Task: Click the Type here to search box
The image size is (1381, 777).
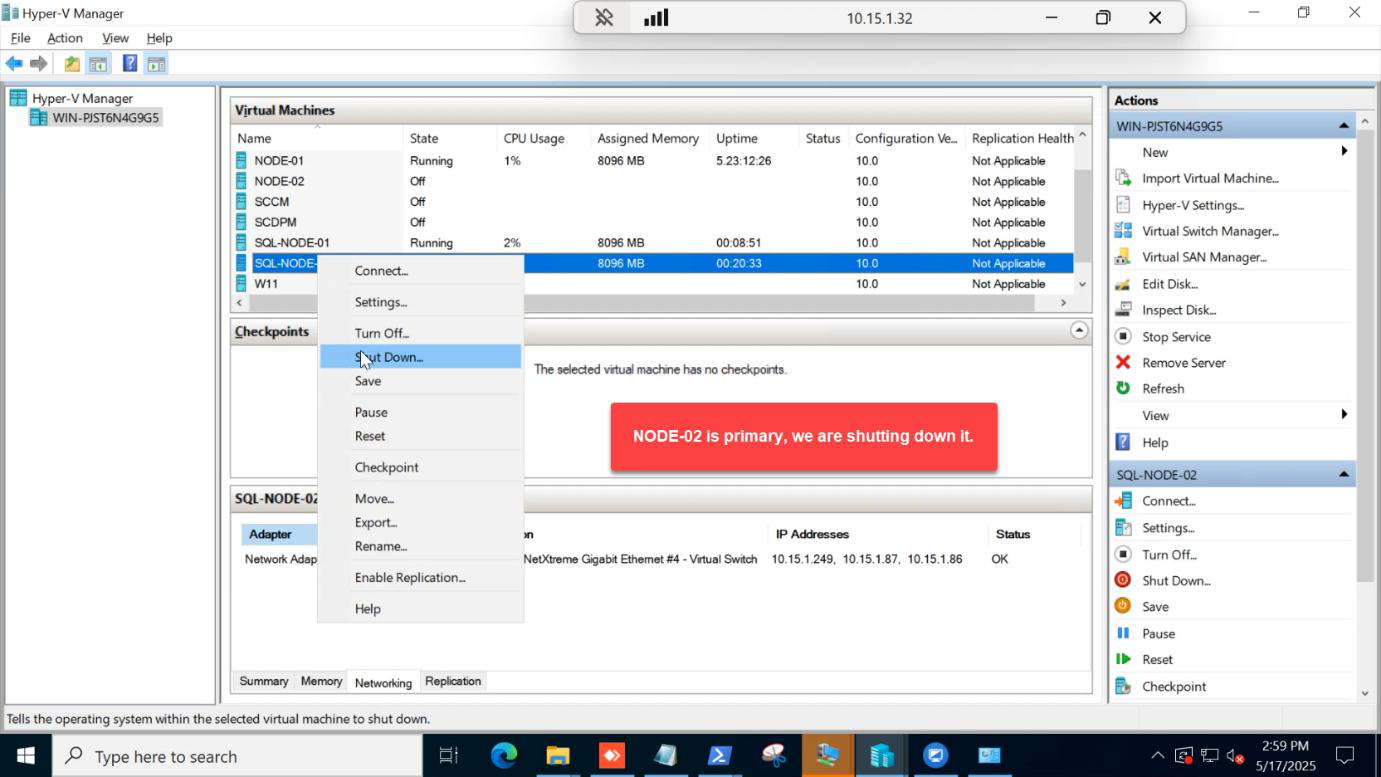Action: click(x=237, y=756)
